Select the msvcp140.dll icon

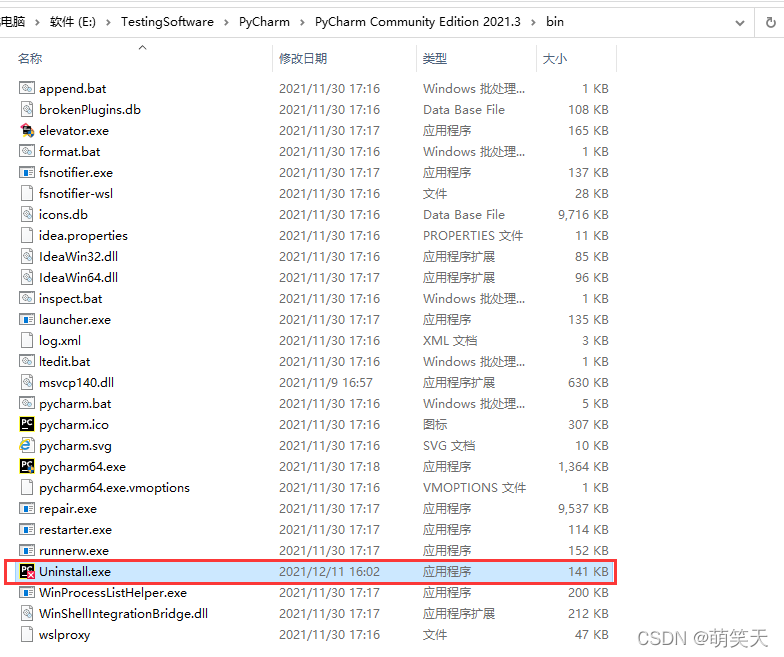pyautogui.click(x=27, y=382)
